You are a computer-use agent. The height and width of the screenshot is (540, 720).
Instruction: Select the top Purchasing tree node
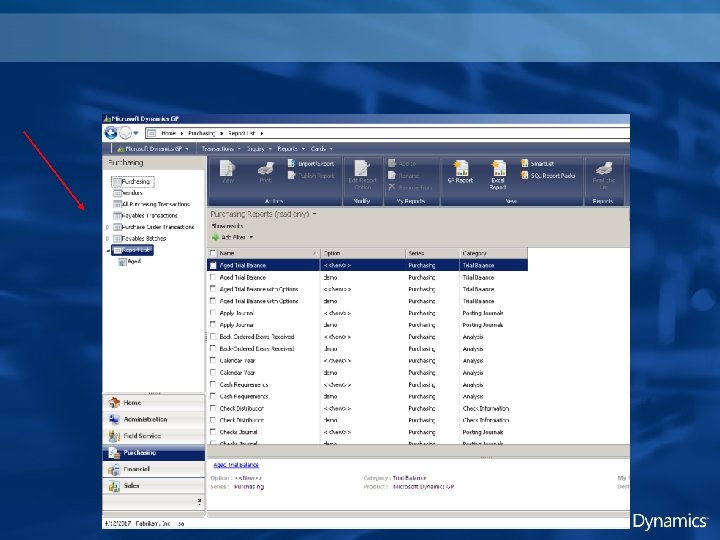click(x=132, y=182)
